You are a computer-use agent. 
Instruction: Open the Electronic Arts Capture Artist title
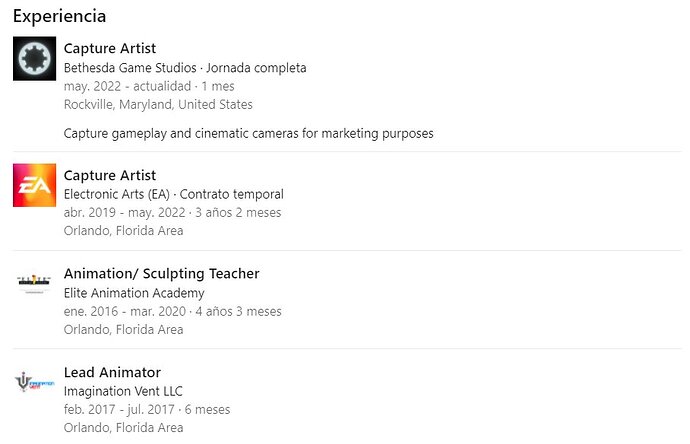(x=110, y=176)
